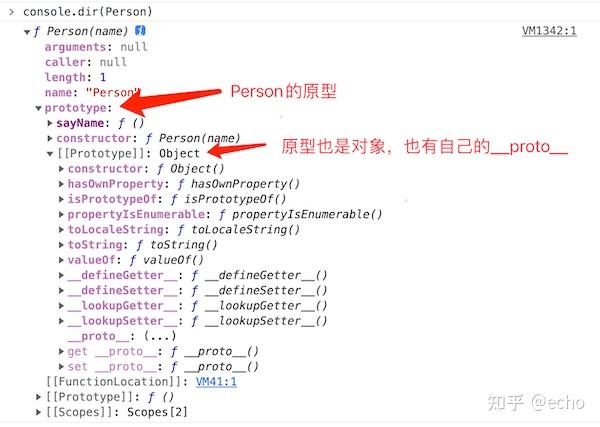Expand the isPrototypeOf function entry
Screen dimensions: 600x427
(61, 199)
